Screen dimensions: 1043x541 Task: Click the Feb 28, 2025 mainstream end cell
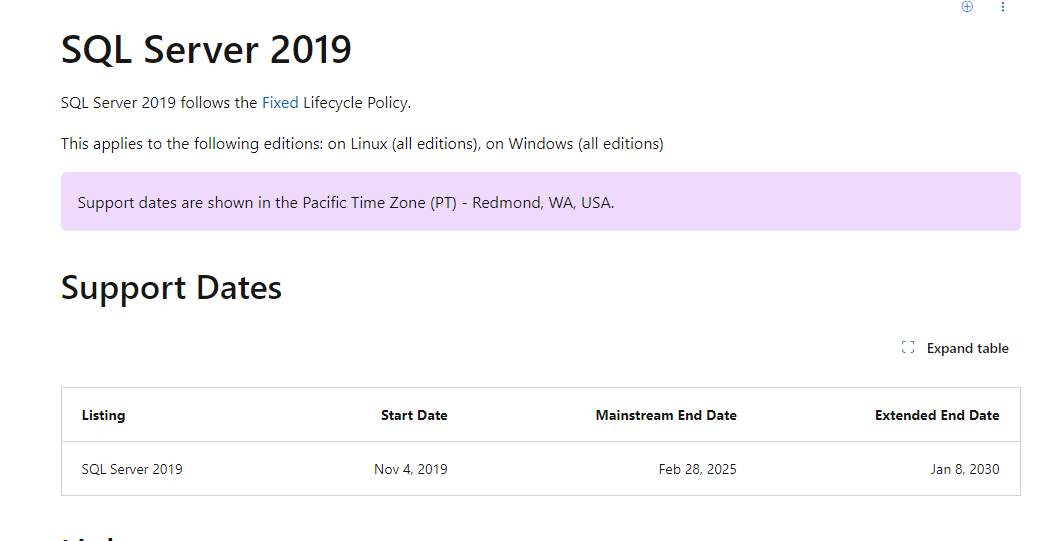click(697, 469)
